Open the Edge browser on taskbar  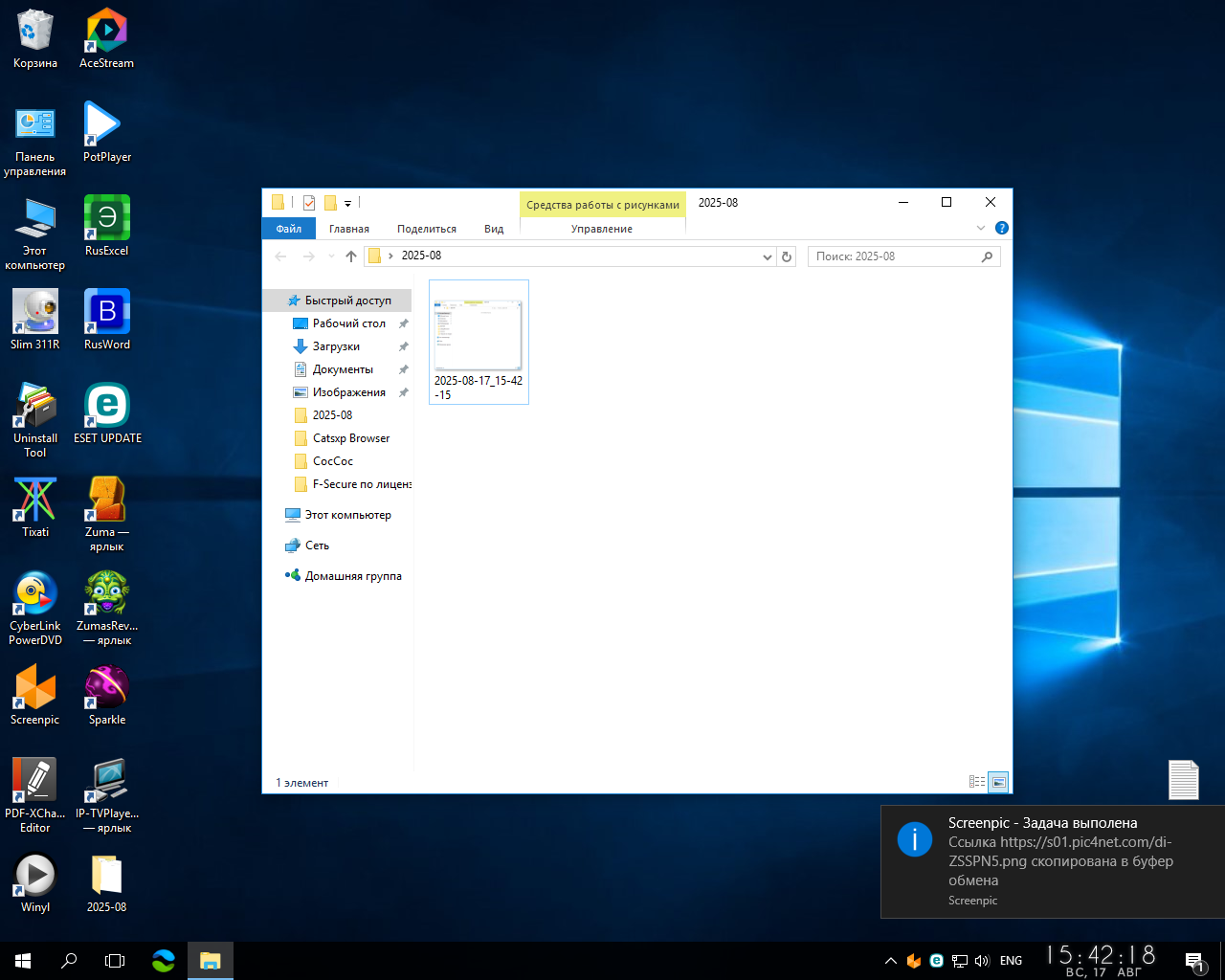tap(164, 960)
